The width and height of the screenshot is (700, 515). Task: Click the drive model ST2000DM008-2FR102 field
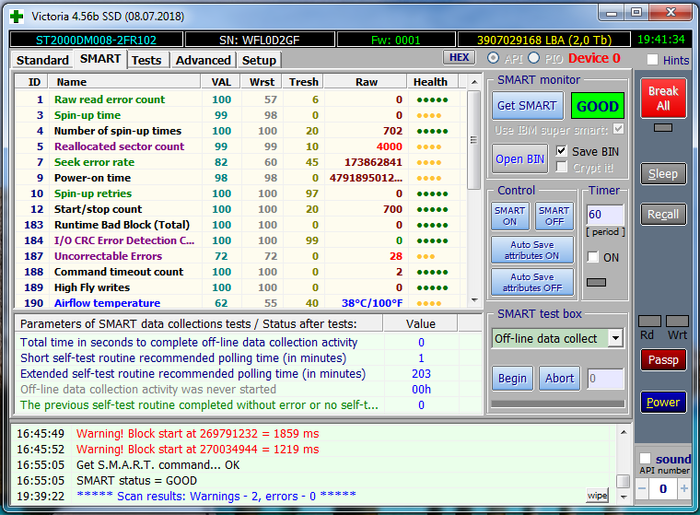[96, 40]
